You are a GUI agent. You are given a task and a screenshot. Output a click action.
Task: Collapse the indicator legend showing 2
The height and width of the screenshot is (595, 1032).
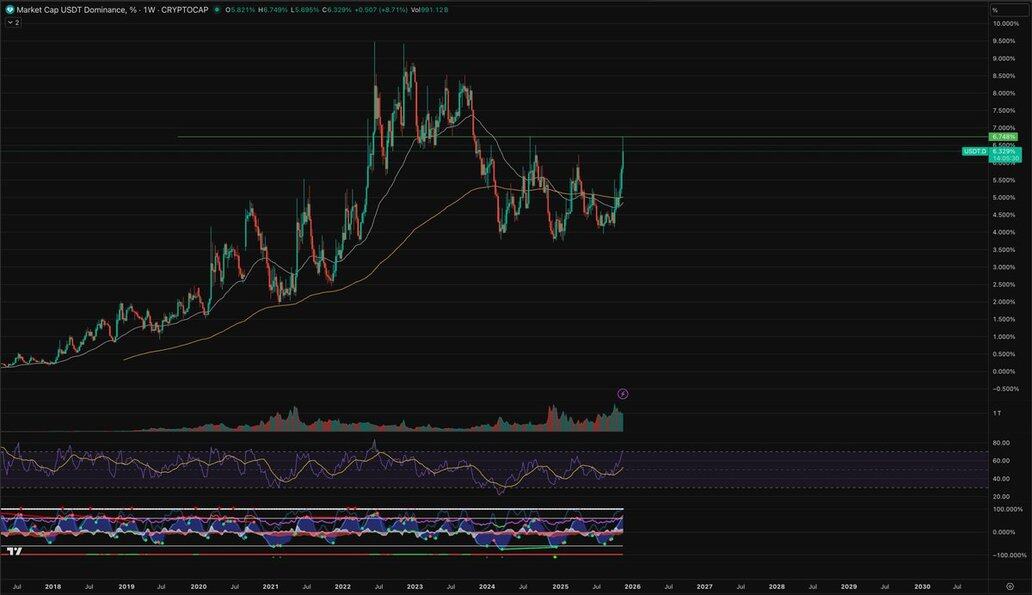(x=12, y=22)
